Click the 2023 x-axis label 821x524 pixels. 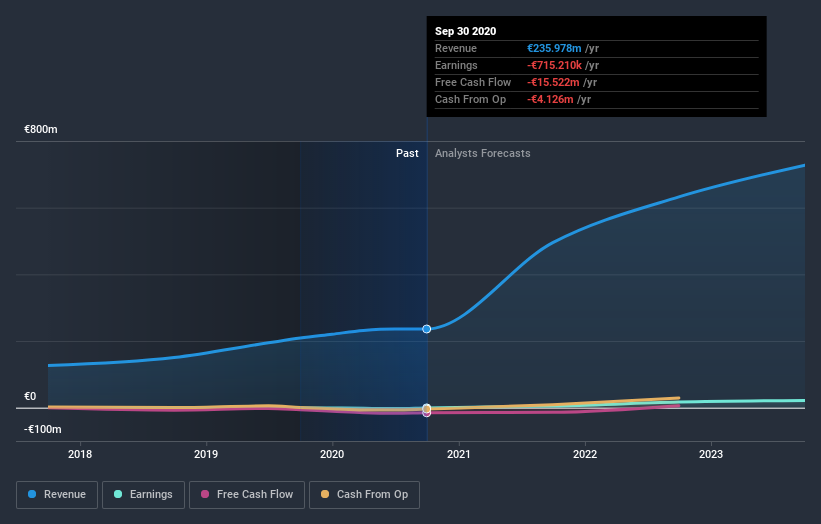[x=711, y=454]
